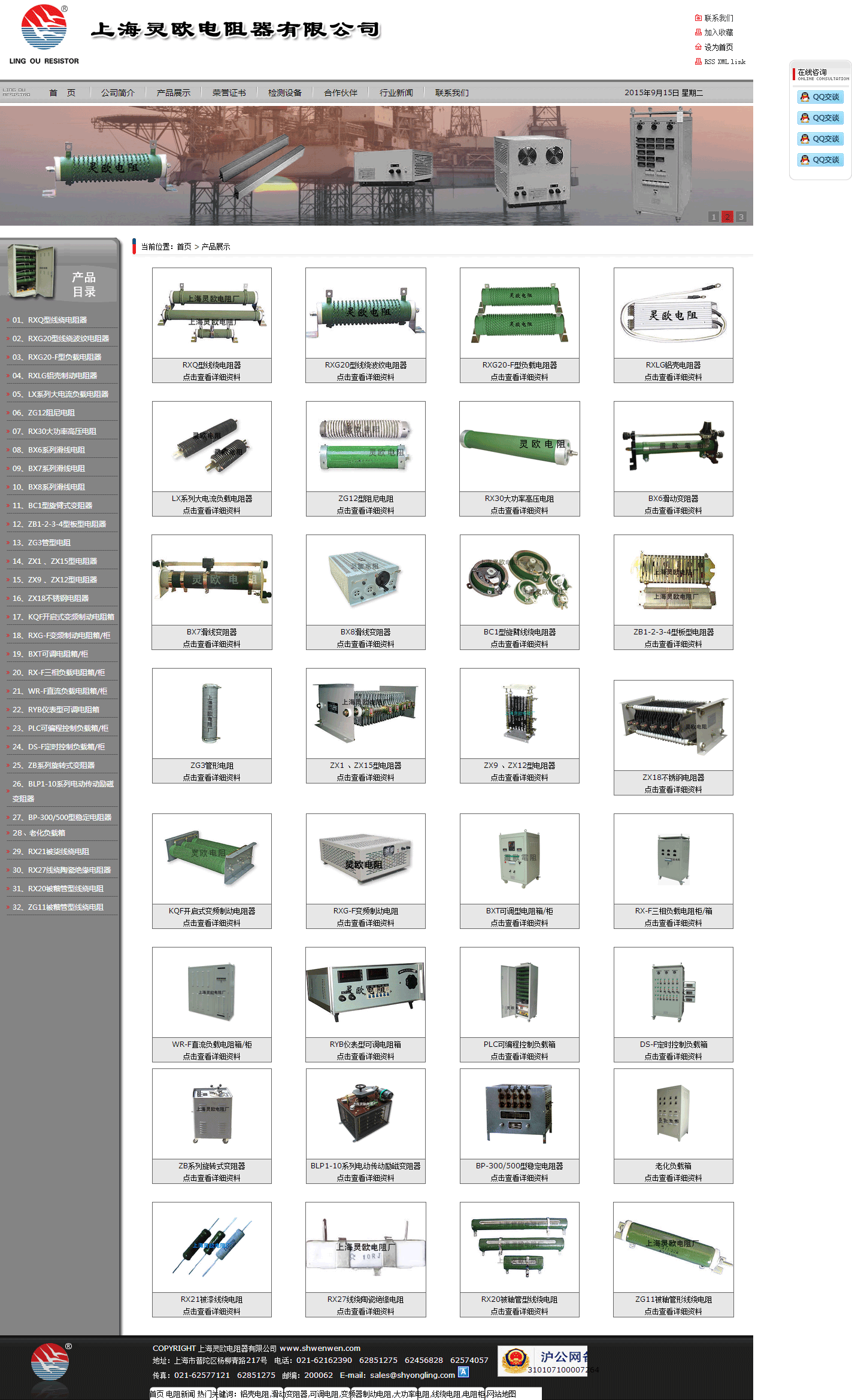Open the 公司简介 menu item

[117, 93]
